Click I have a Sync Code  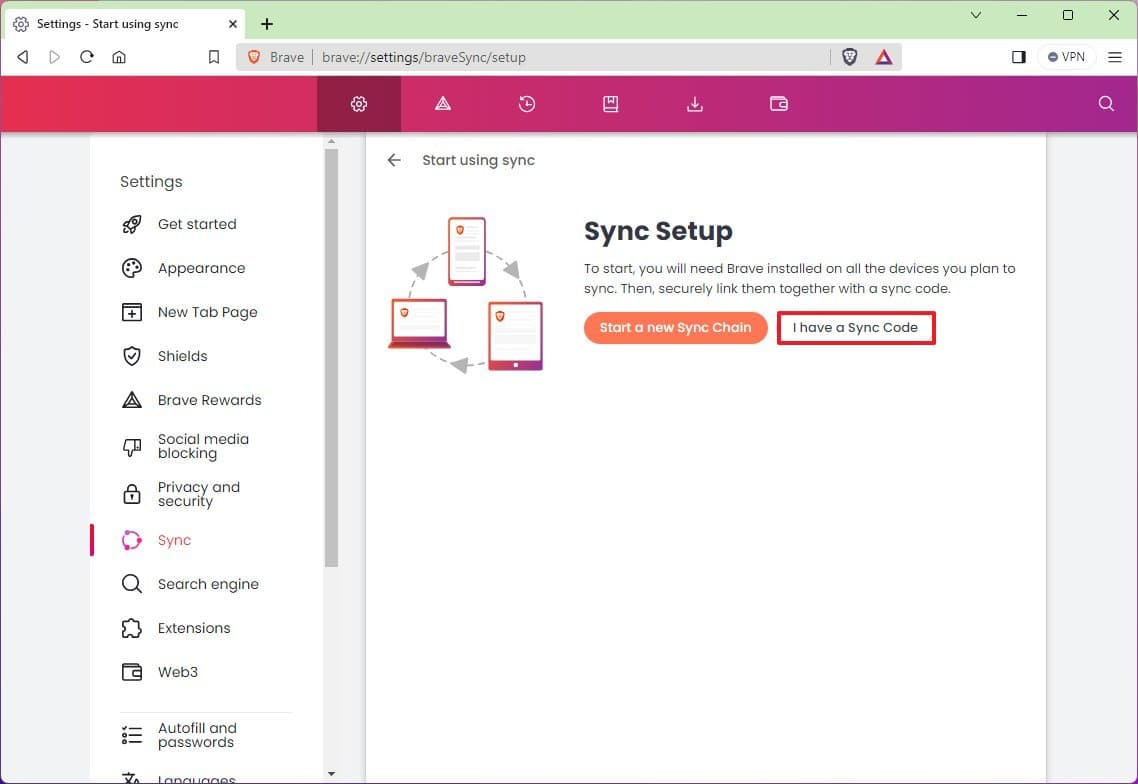856,327
